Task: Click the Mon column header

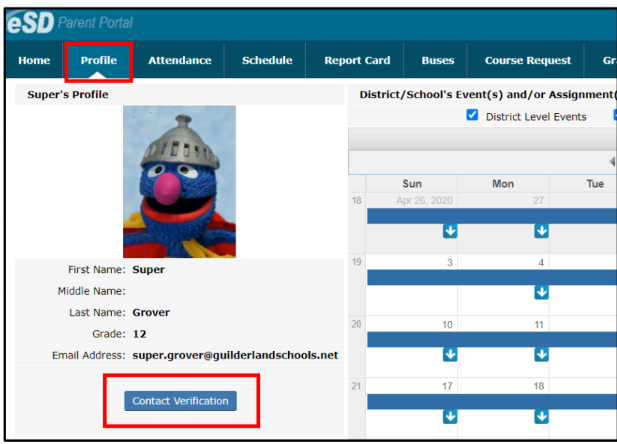Action: click(x=503, y=184)
